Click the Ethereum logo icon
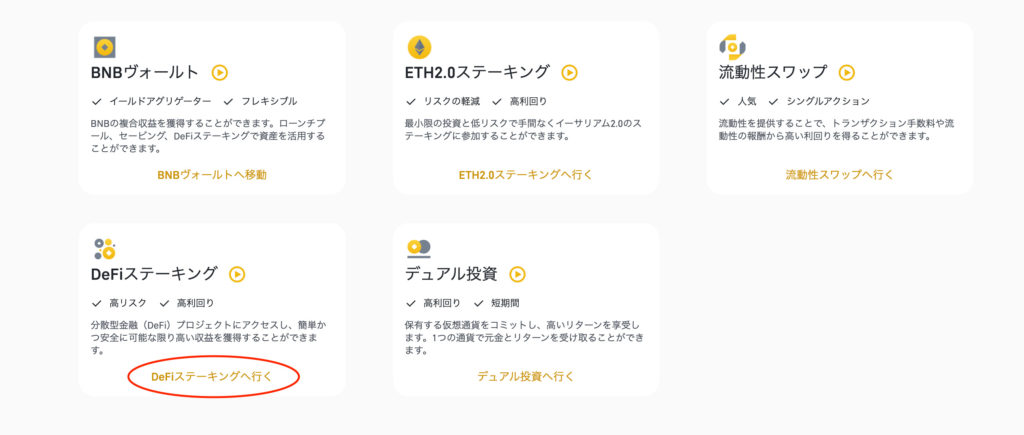The image size is (1024, 435). tap(419, 48)
